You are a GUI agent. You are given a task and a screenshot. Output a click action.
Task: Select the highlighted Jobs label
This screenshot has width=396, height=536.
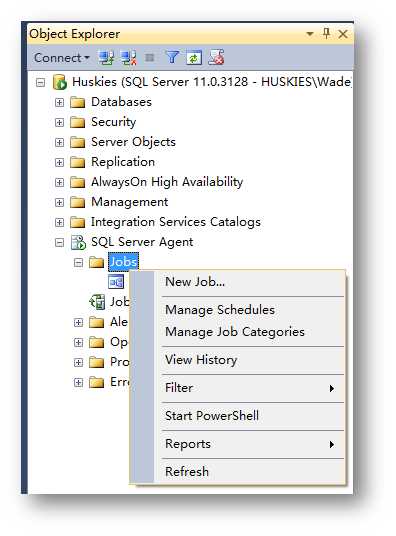(123, 262)
